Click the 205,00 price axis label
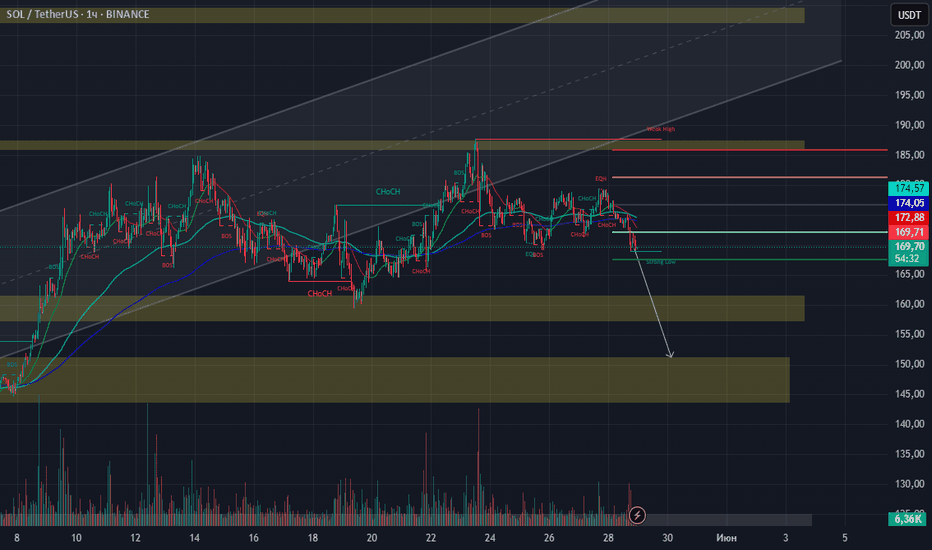This screenshot has height=550, width=932. (x=909, y=35)
